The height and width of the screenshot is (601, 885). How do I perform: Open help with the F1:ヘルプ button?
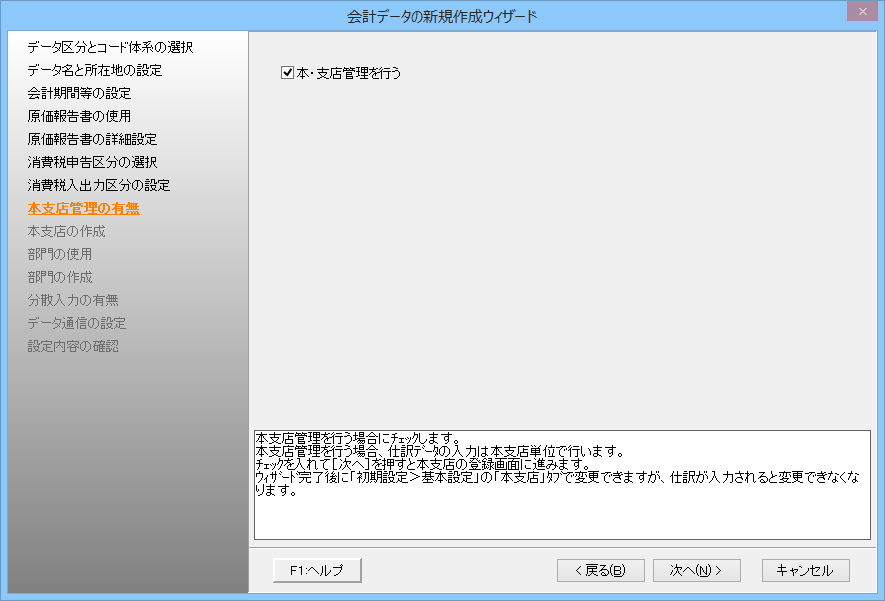tap(317, 570)
